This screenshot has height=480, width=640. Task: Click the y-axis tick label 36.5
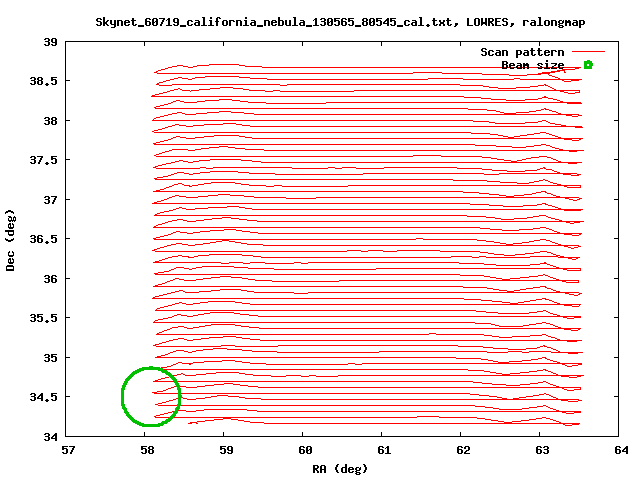[x=43, y=239]
